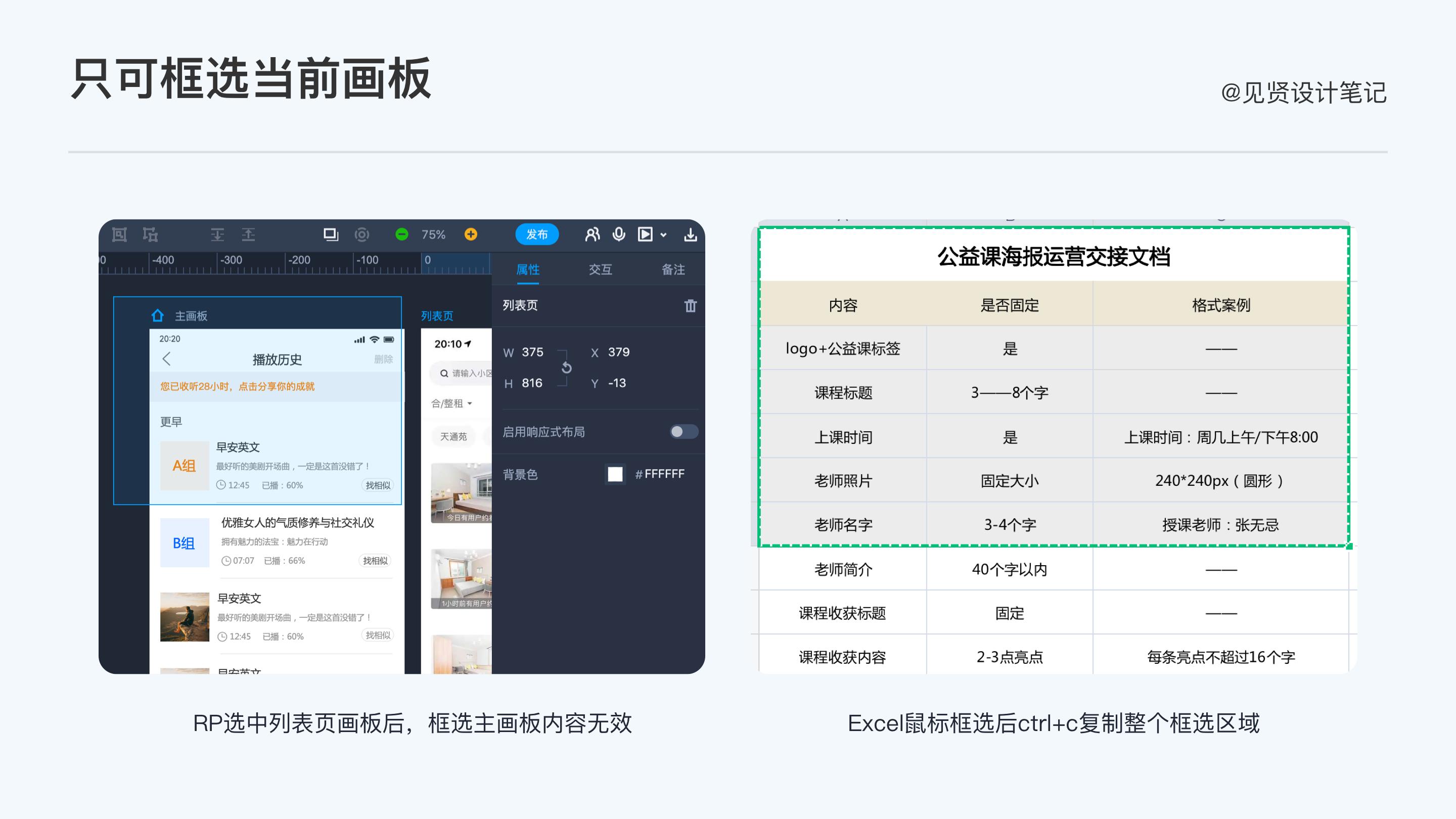Image resolution: width=1456 pixels, height=819 pixels.
Task: Click the 40个字以内 cell
Action: point(1010,569)
